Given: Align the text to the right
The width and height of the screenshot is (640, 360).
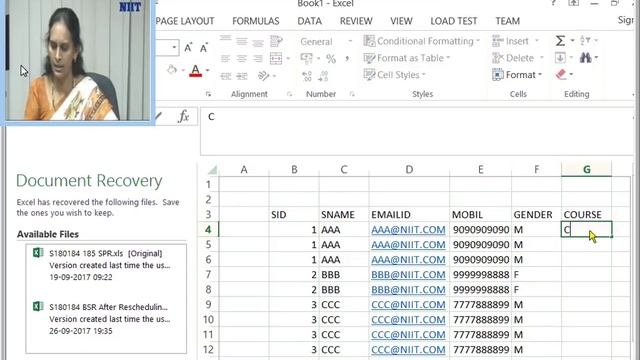Looking at the screenshot, I should 258,58.
